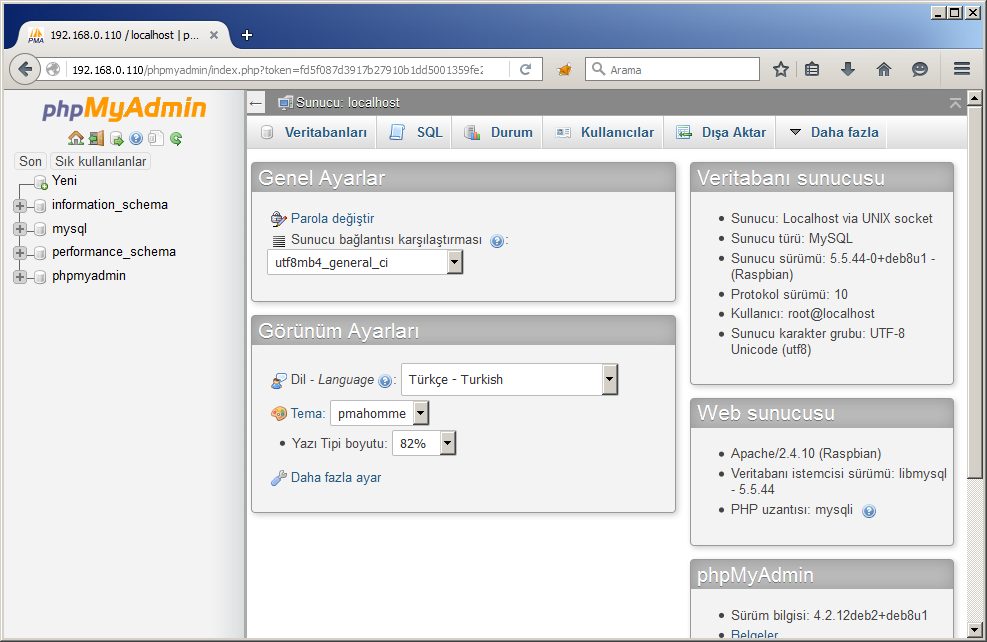Screen dimensions: 987x642
Task: Open the query window icon
Action: [116, 138]
